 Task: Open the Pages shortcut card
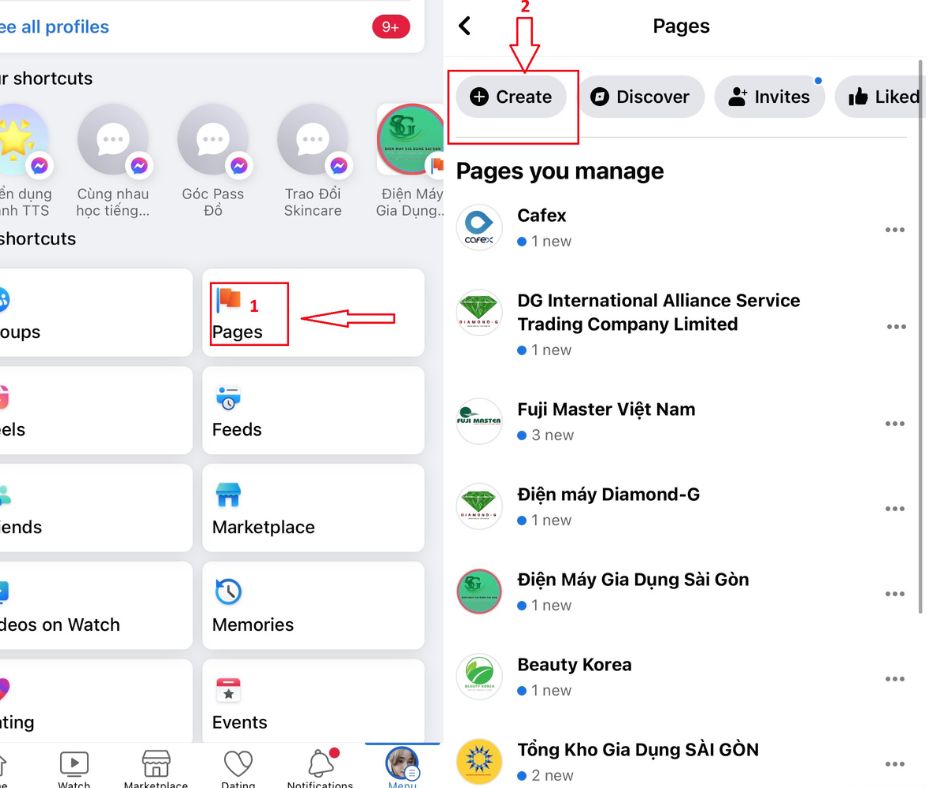pyautogui.click(x=313, y=313)
